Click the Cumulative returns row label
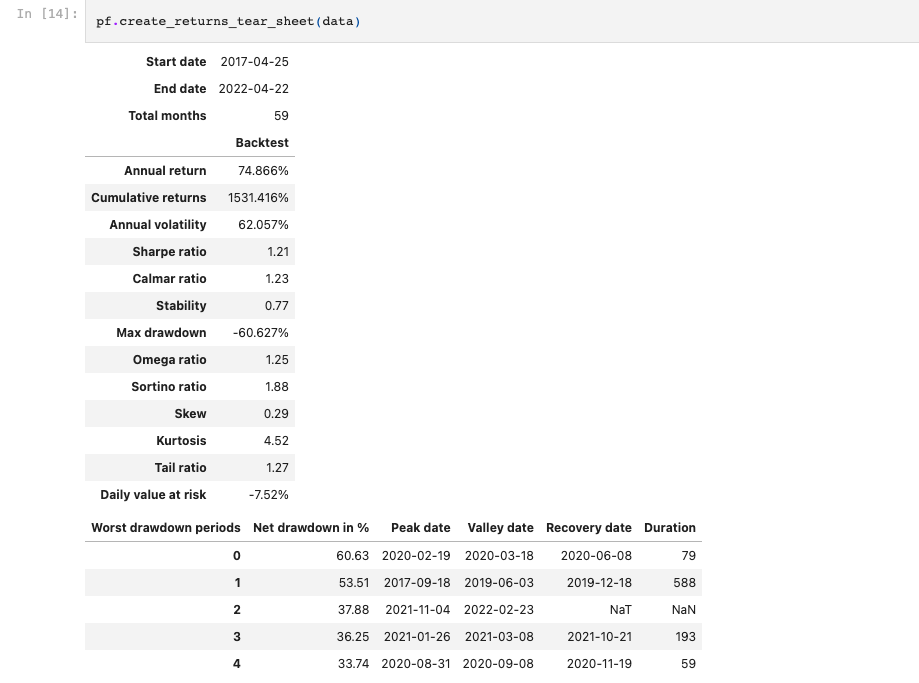This screenshot has height=683, width=919. pyautogui.click(x=148, y=198)
